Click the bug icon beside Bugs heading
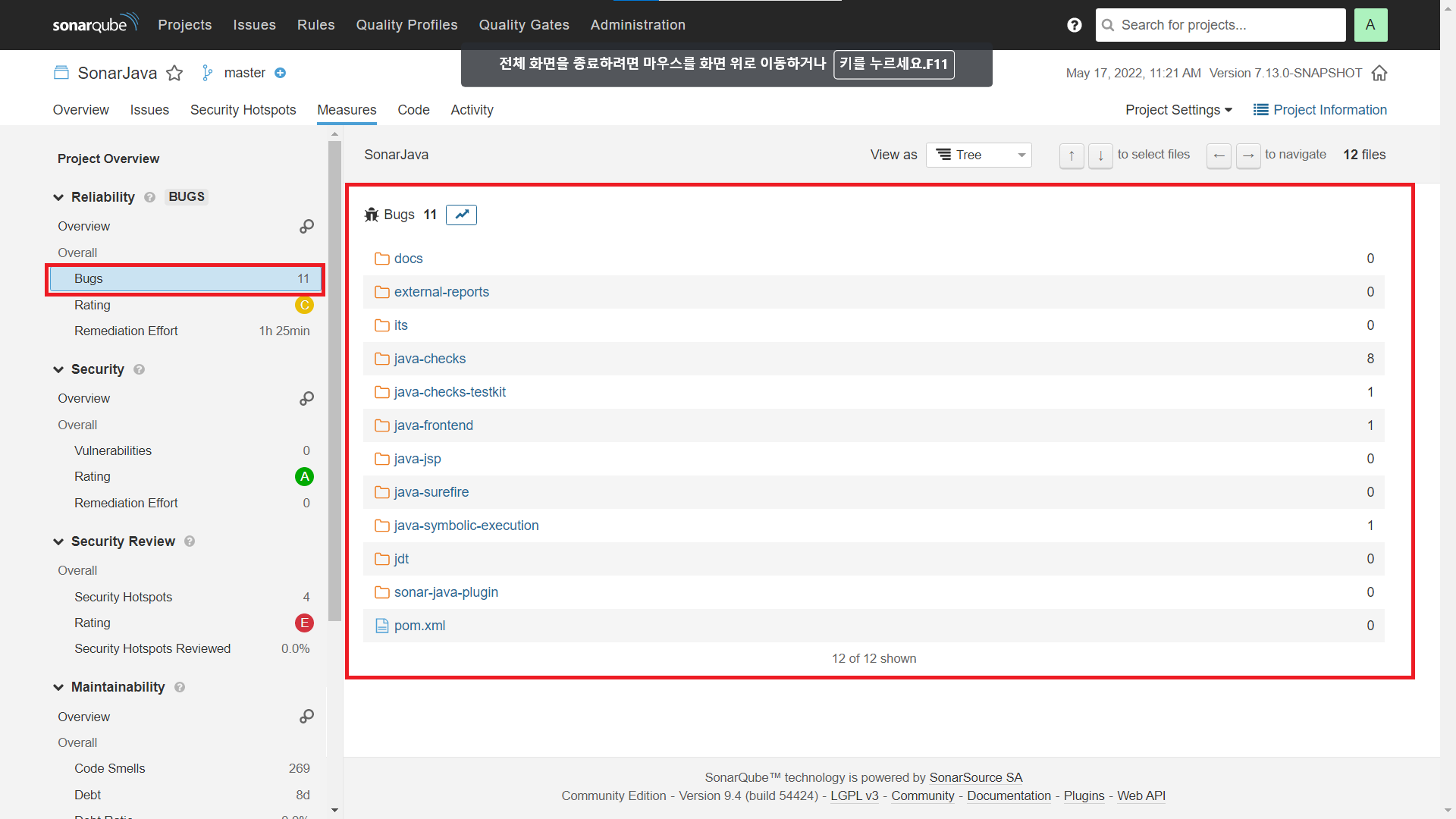The width and height of the screenshot is (1456, 819). 372,215
